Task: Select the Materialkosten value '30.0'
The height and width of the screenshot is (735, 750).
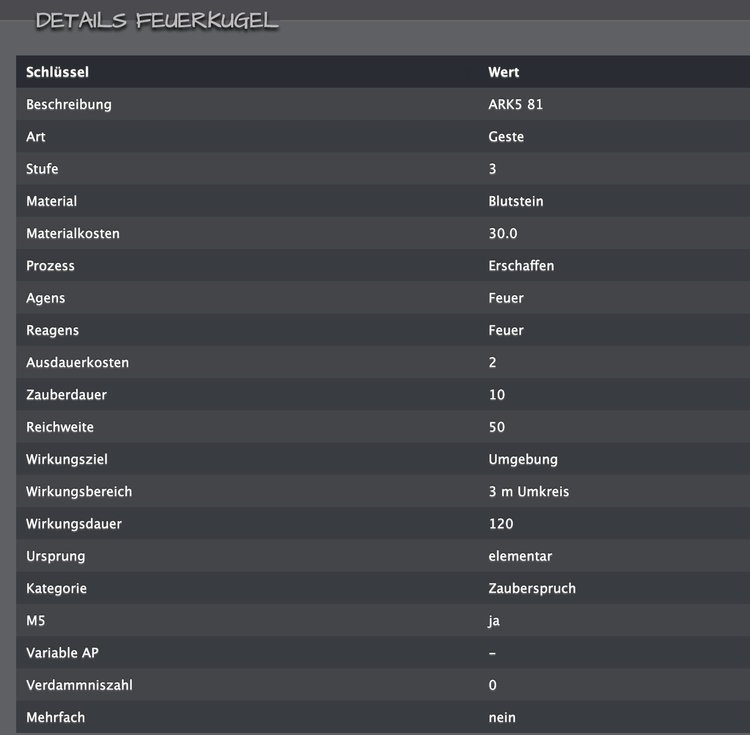Action: [504, 233]
